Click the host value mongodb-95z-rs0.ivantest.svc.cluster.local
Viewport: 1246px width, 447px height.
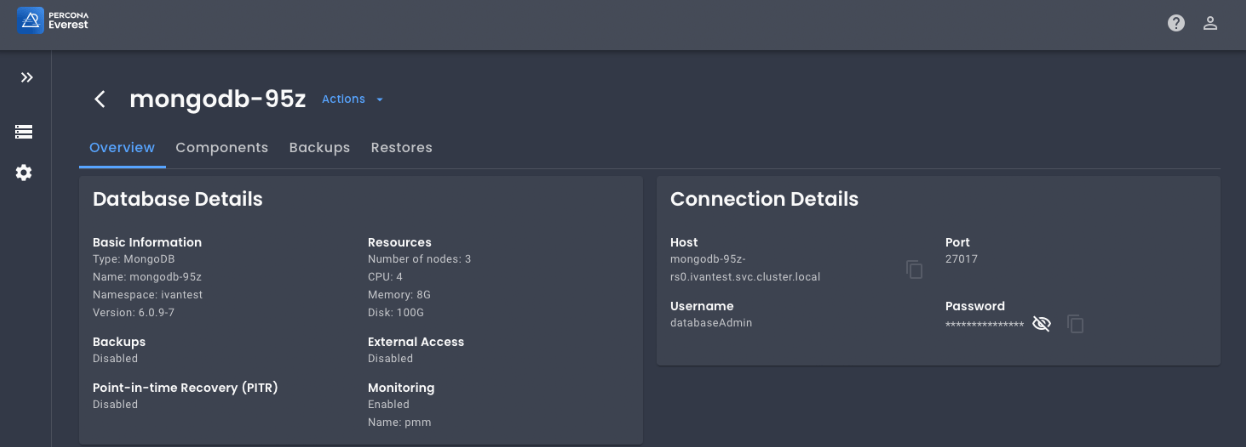[745, 268]
